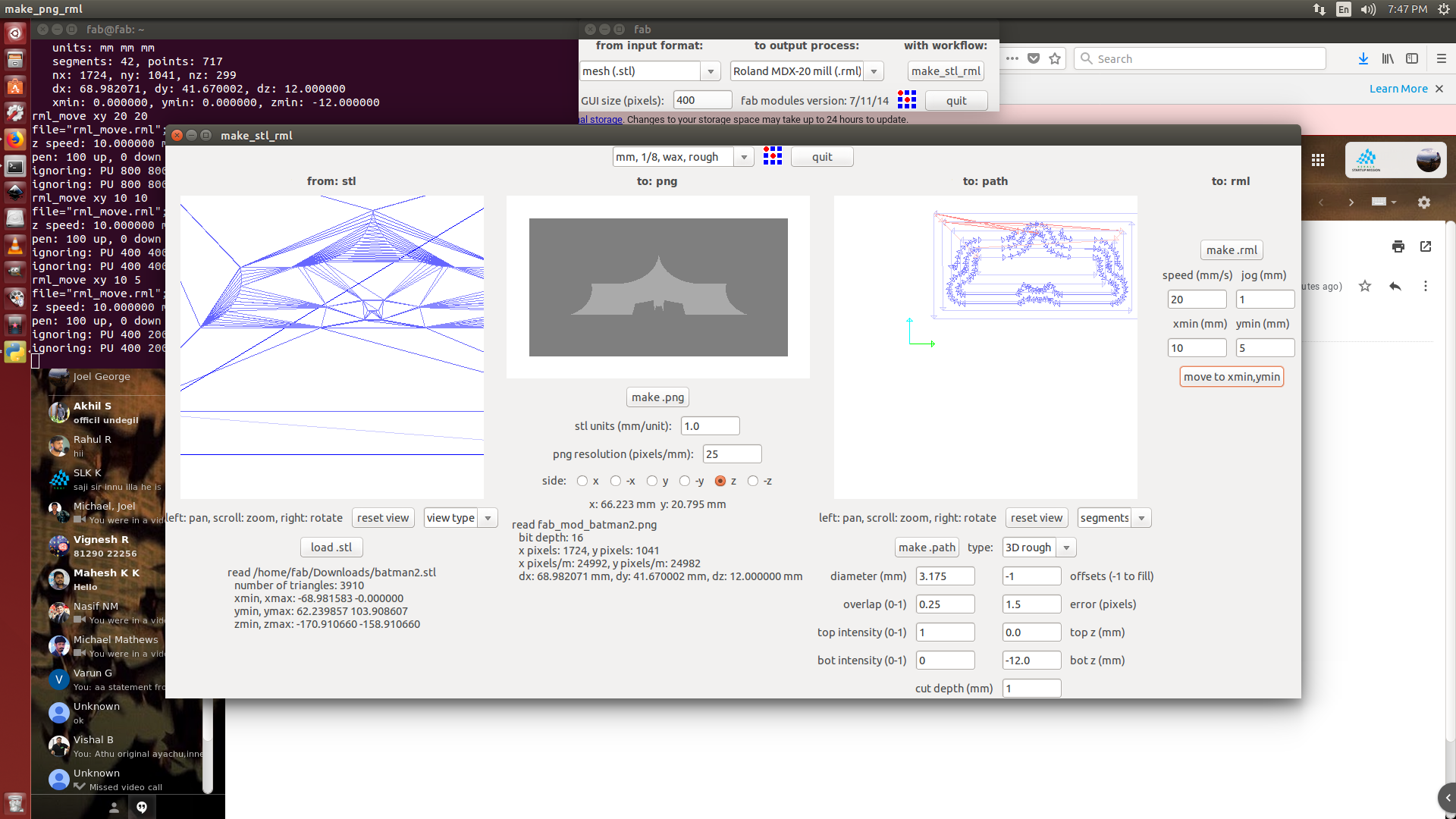Click the reply arrow icon
This screenshot has height=819, width=1456.
click(x=1395, y=286)
